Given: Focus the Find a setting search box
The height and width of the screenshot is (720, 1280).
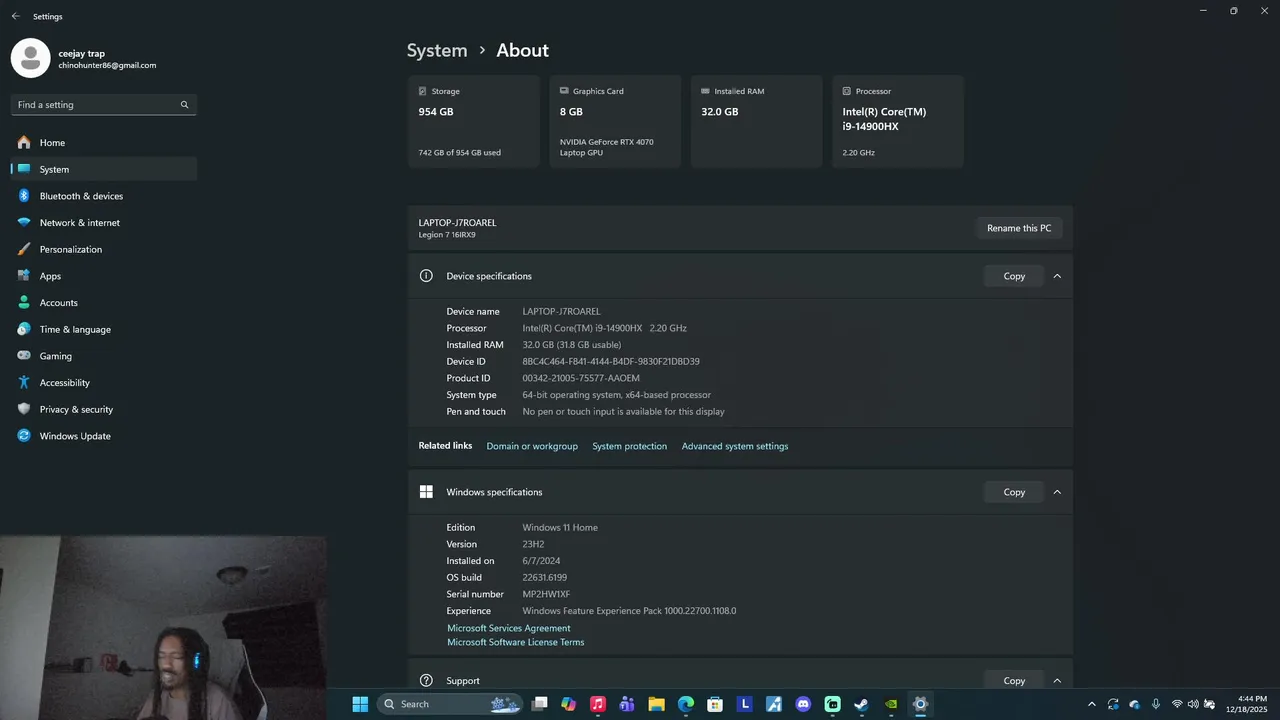Looking at the screenshot, I should [104, 105].
